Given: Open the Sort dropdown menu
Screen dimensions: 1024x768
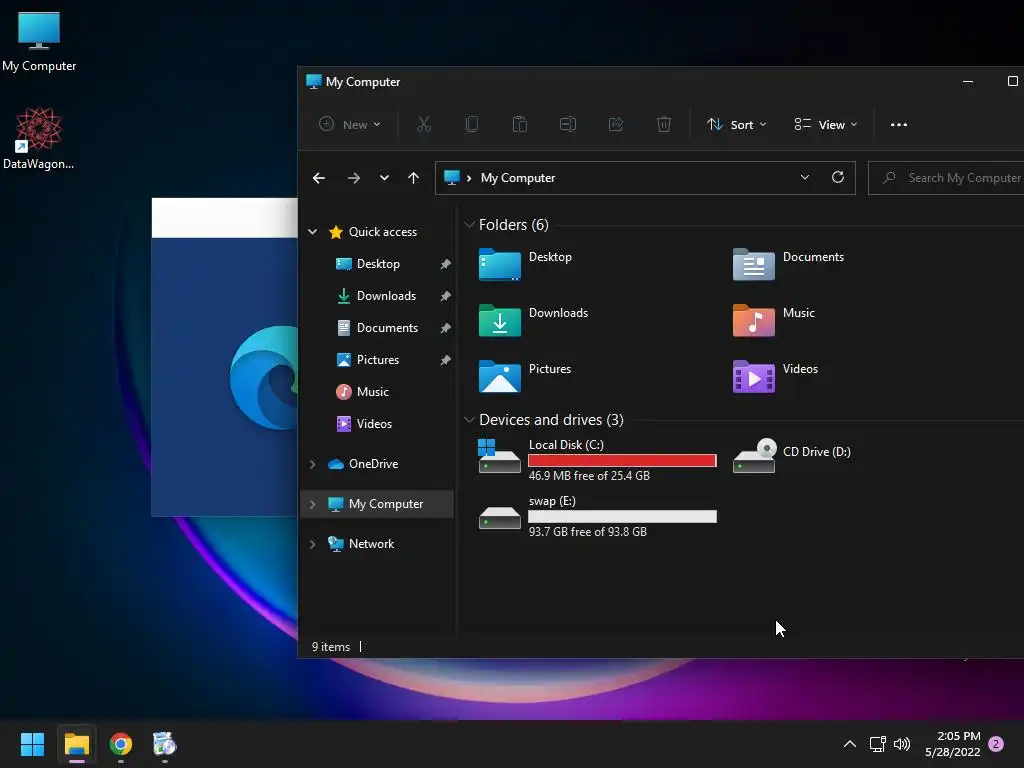Looking at the screenshot, I should click(x=737, y=124).
